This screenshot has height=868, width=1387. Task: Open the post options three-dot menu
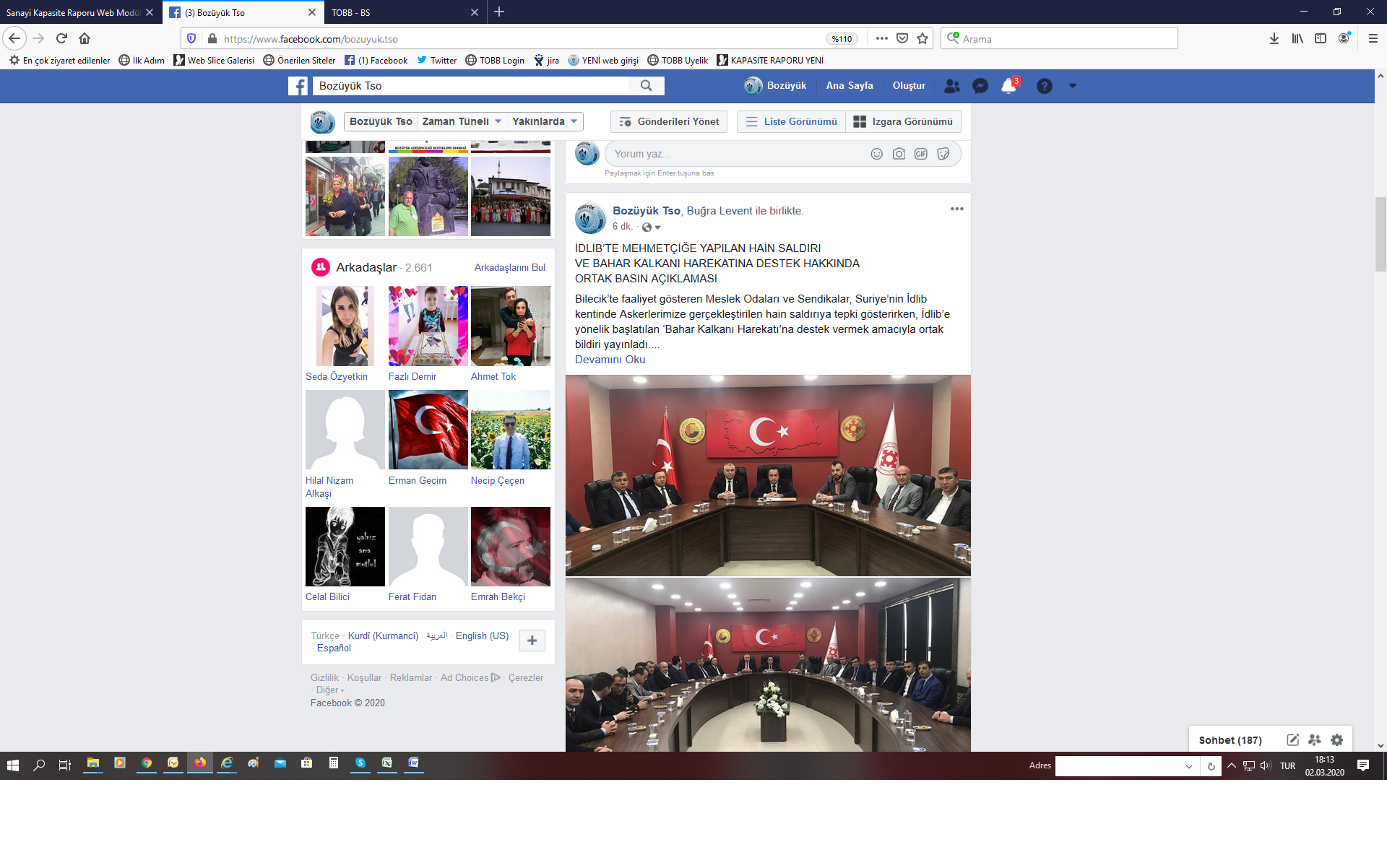coord(957,209)
